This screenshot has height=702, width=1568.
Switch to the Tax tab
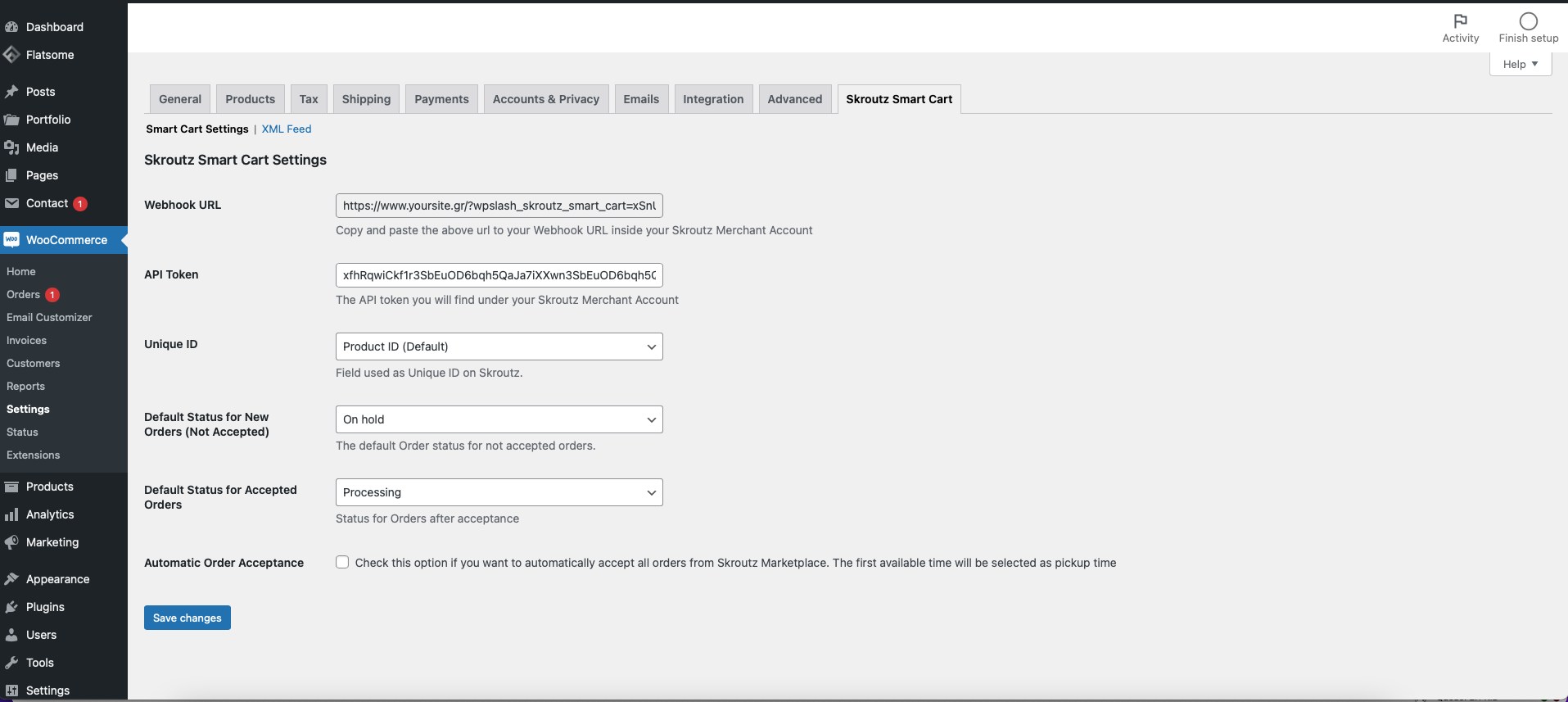tap(309, 99)
